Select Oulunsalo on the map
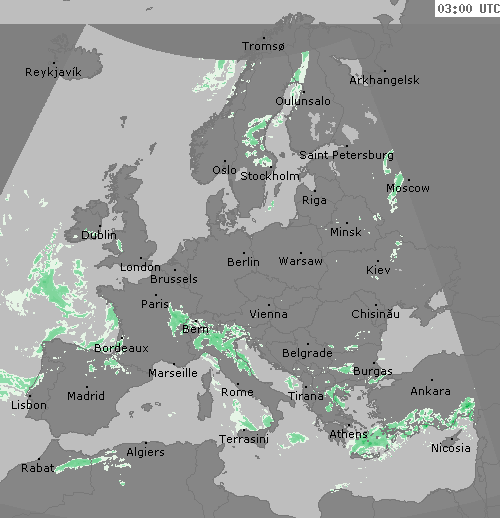 click(x=303, y=101)
